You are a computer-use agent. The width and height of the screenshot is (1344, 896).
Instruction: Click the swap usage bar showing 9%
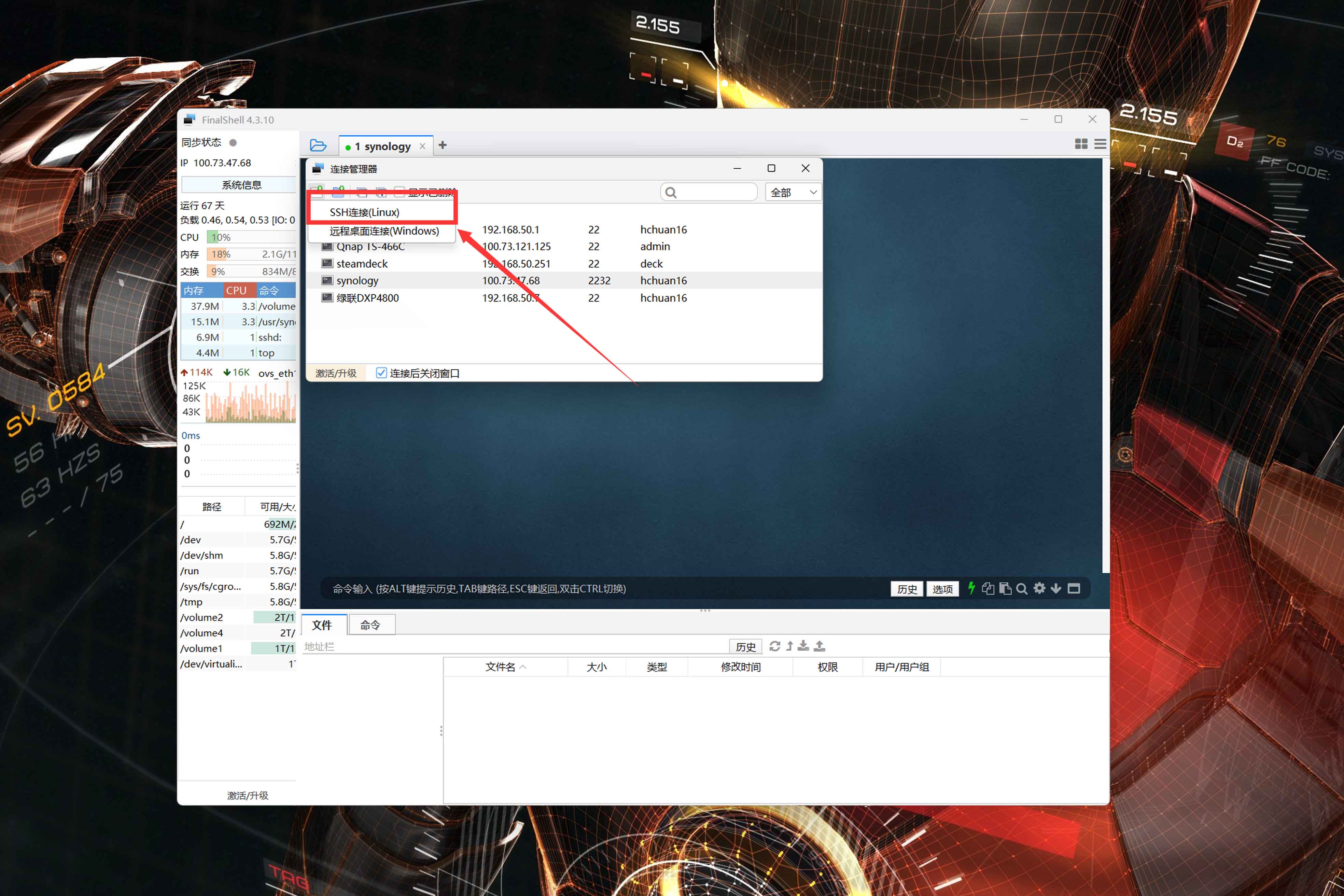[251, 271]
